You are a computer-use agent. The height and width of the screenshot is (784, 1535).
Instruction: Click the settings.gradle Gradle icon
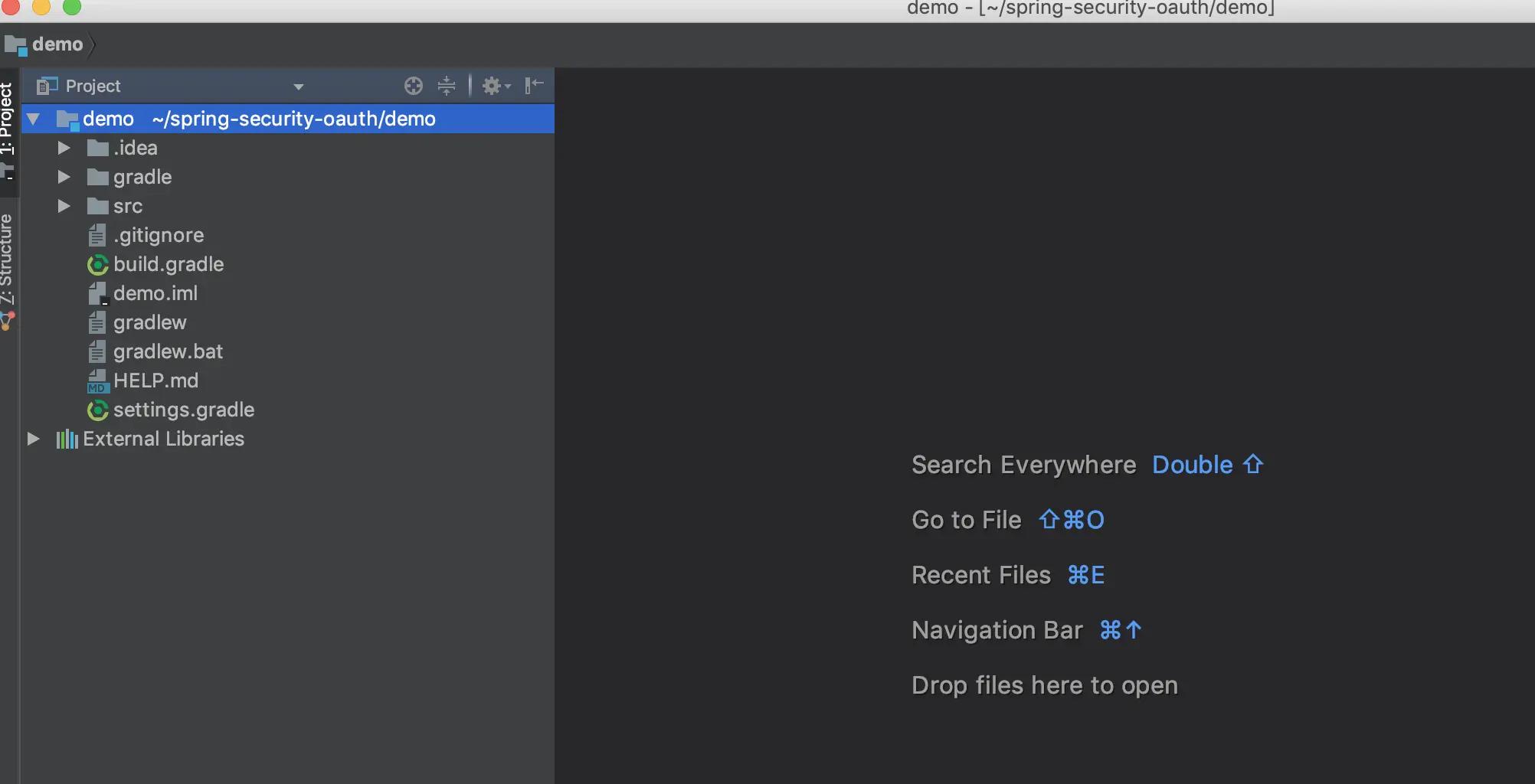[x=97, y=410]
